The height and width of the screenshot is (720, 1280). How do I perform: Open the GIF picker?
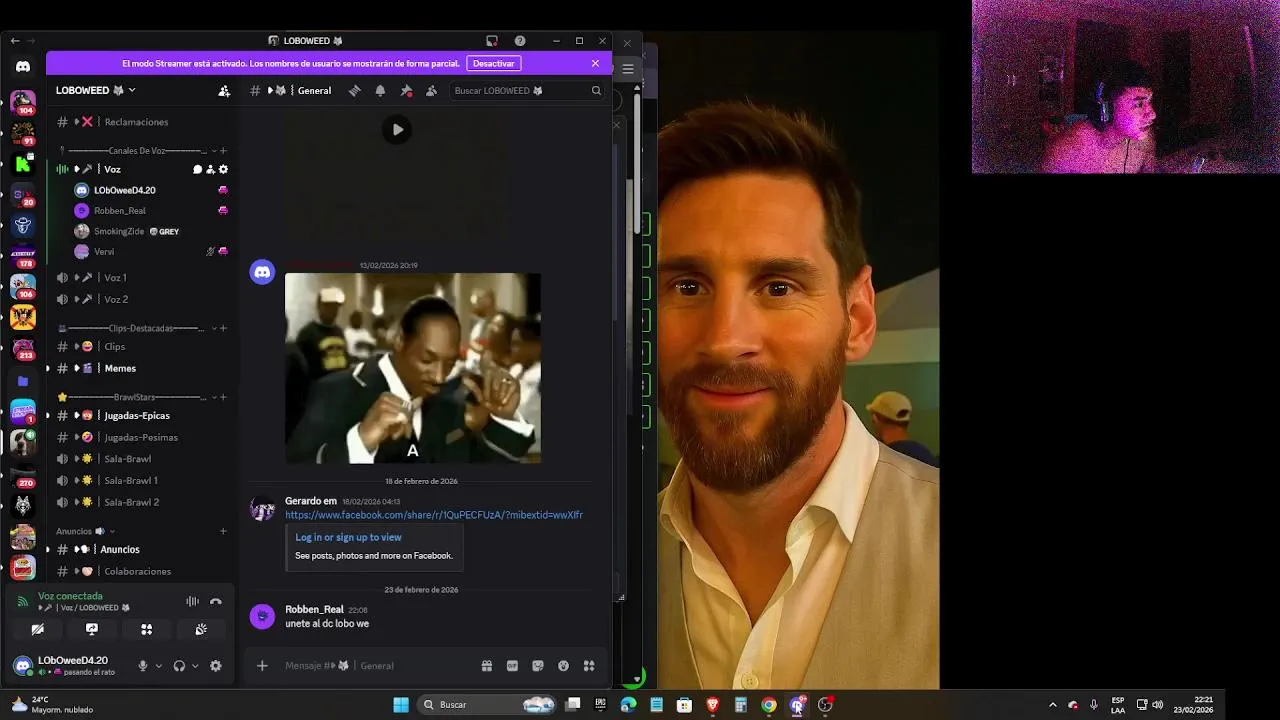(x=512, y=666)
